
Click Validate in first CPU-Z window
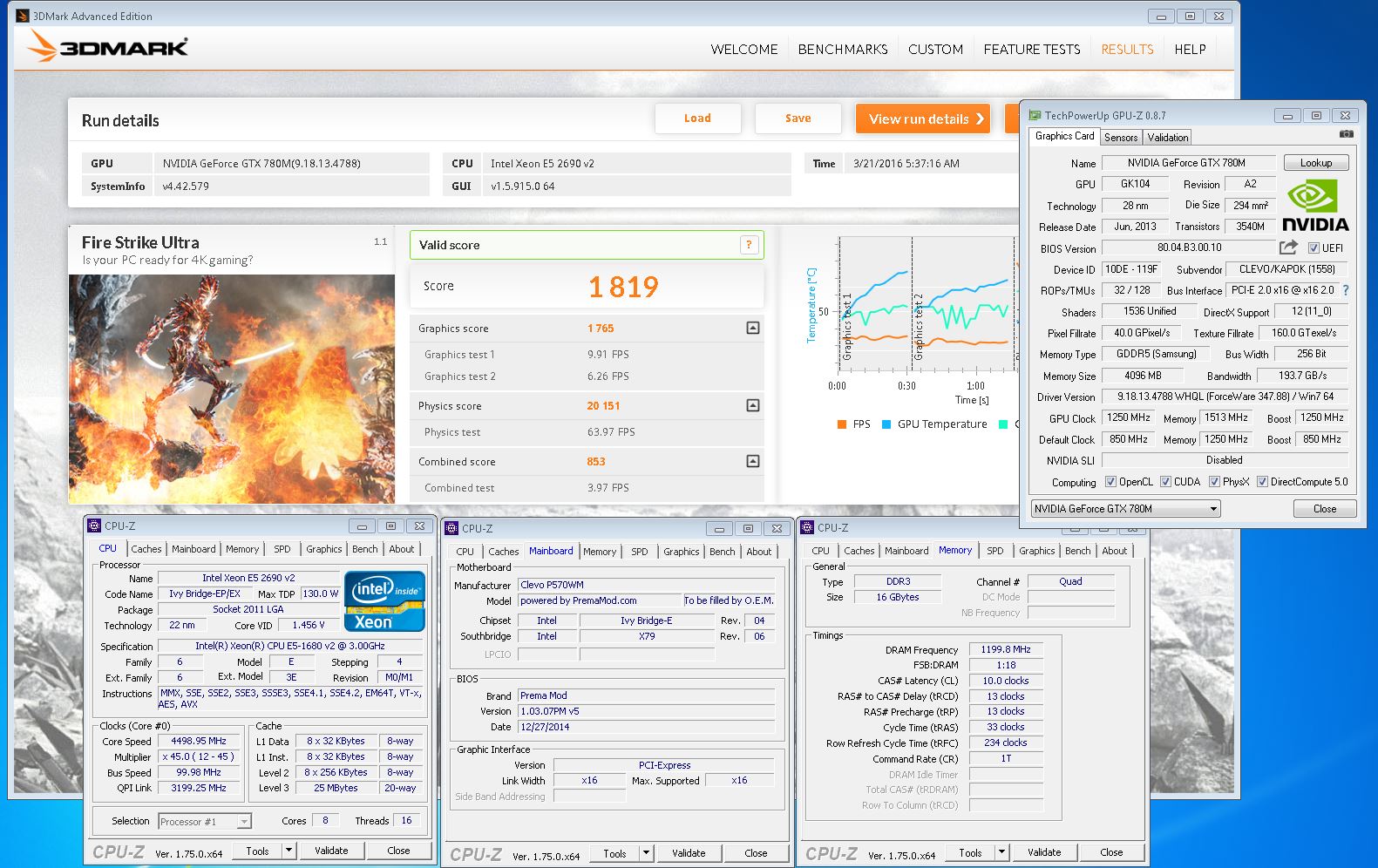tap(331, 851)
